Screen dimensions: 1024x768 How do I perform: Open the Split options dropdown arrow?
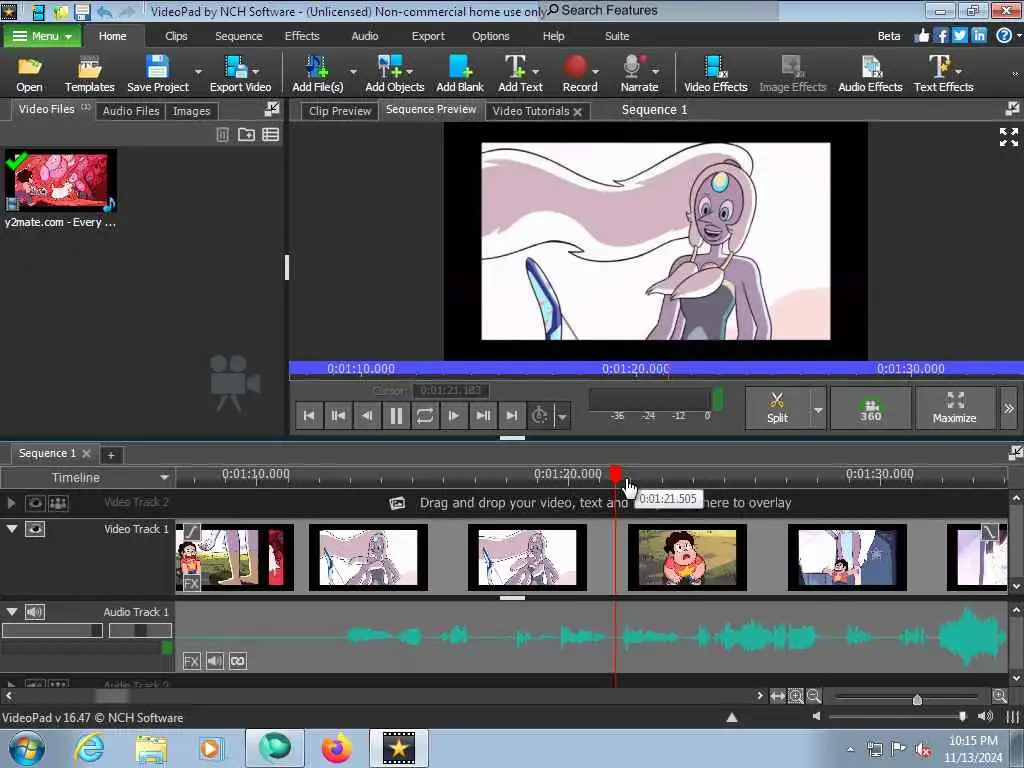818,409
